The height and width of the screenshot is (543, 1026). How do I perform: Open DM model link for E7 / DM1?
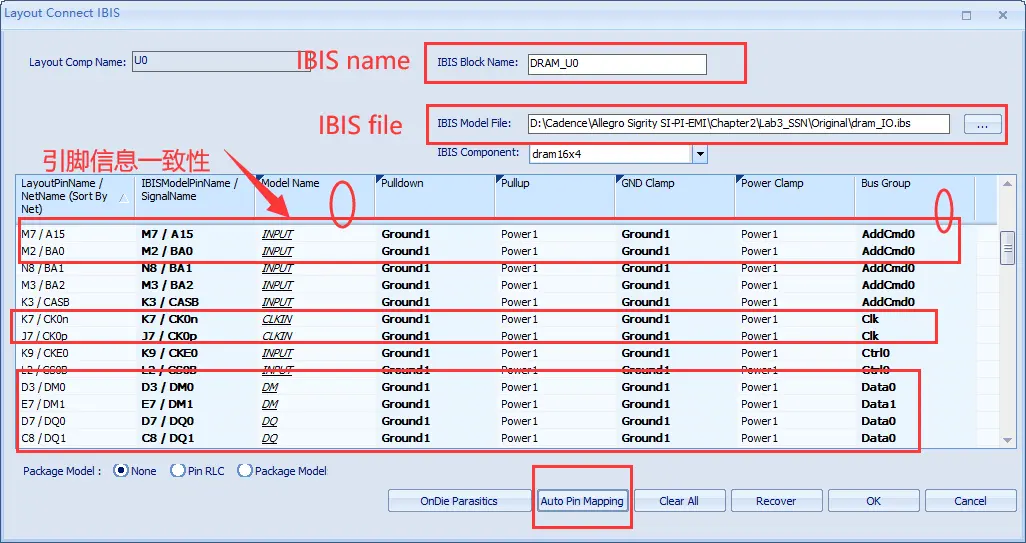pos(270,404)
